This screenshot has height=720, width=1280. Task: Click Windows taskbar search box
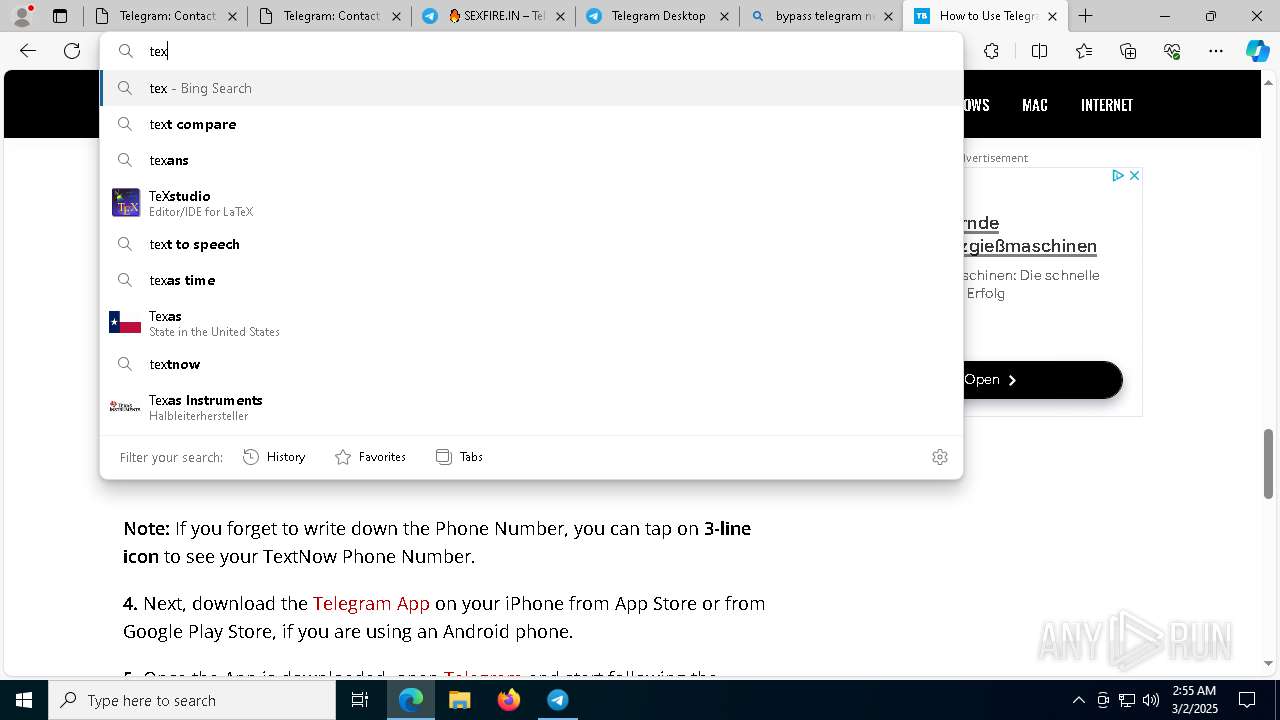point(192,700)
